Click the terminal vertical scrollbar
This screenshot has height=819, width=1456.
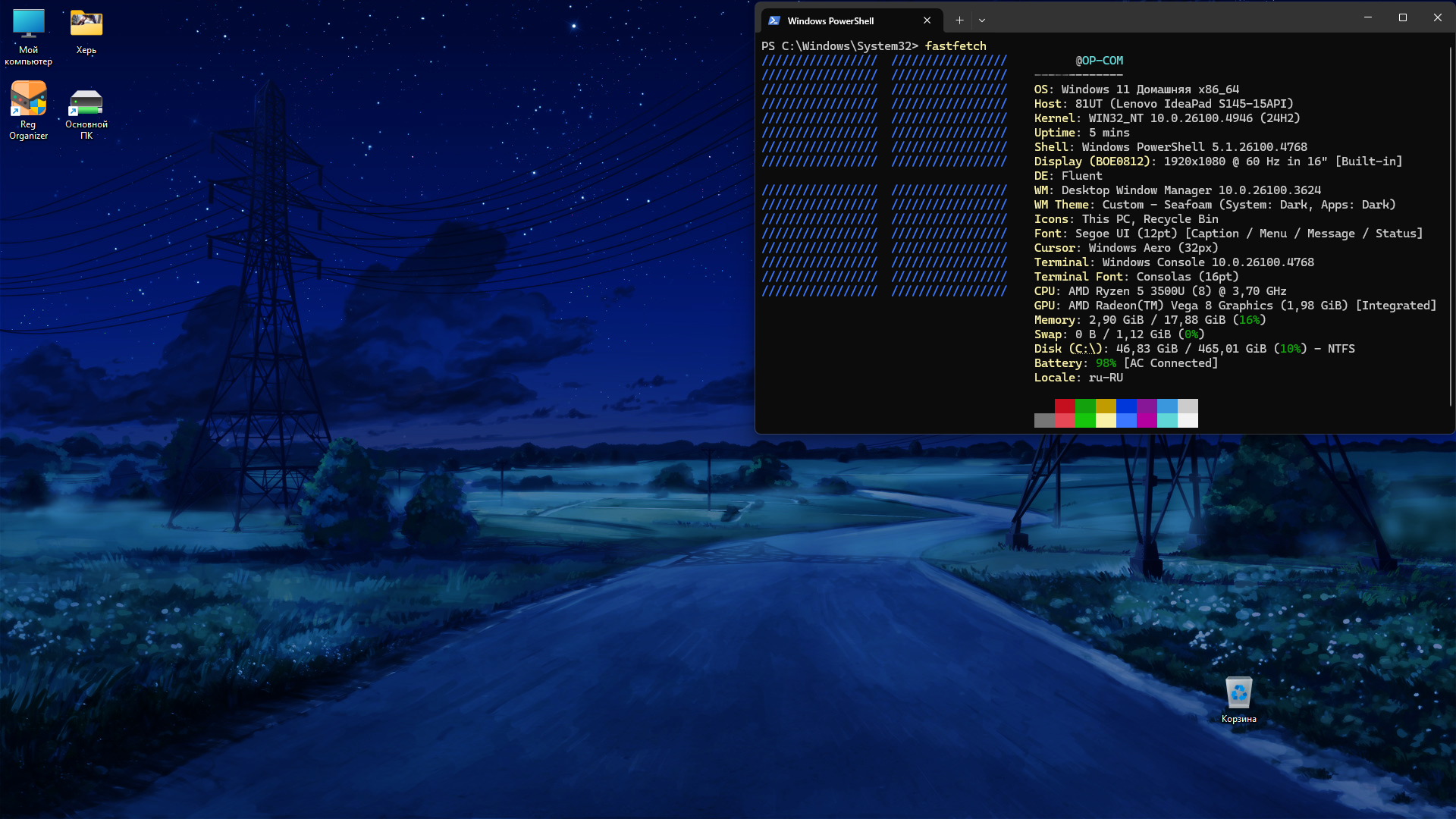1451,227
